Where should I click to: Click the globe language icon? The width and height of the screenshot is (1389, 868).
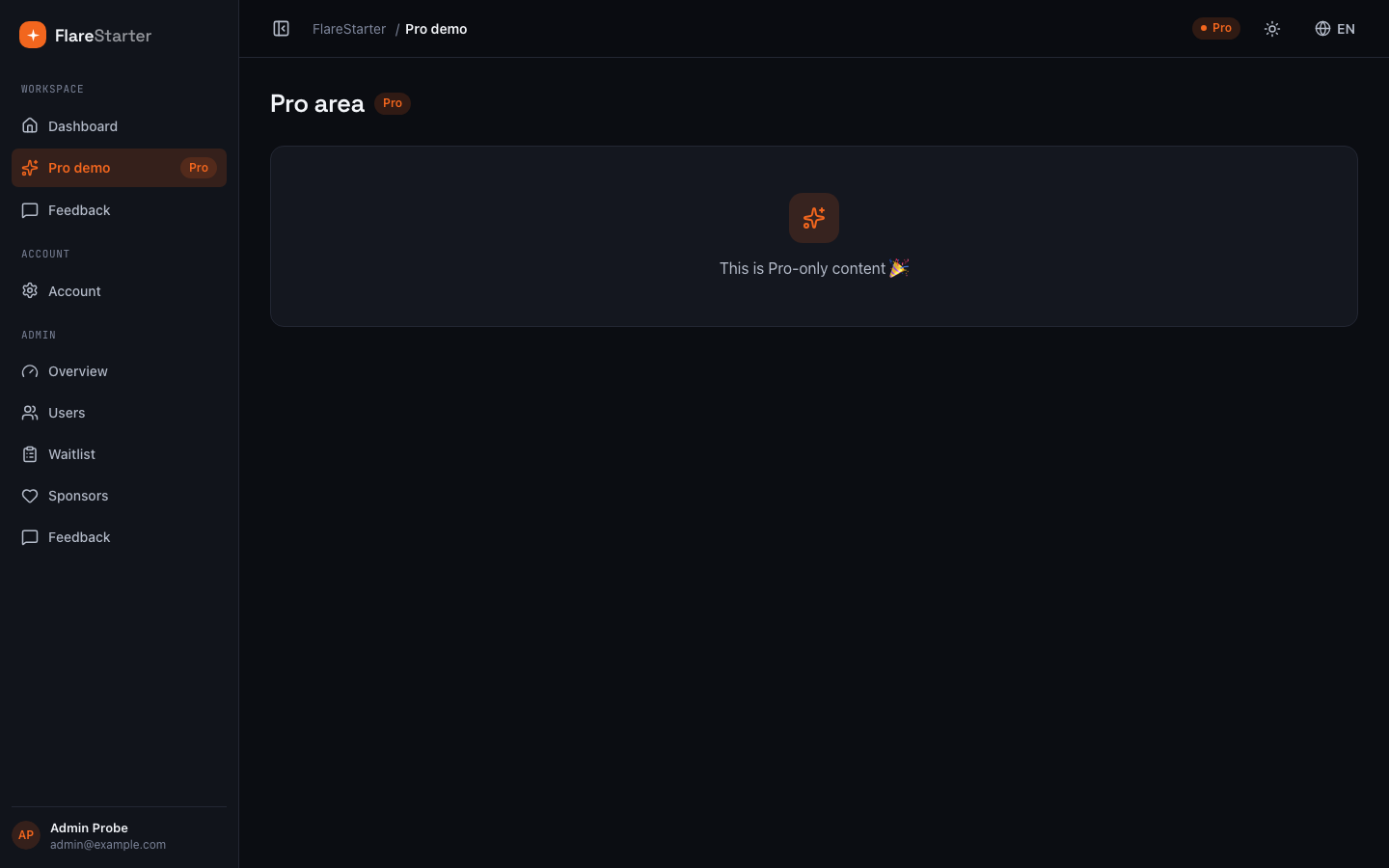1322,29
